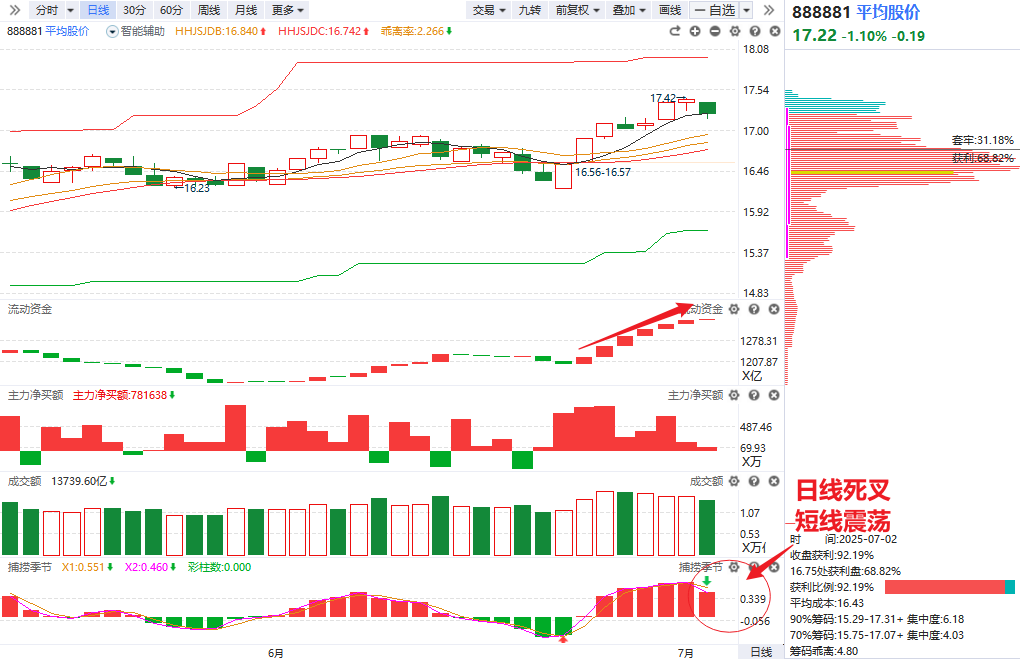The image size is (1020, 659).
Task: Select the 日线 daily chart tab
Action: click(98, 10)
